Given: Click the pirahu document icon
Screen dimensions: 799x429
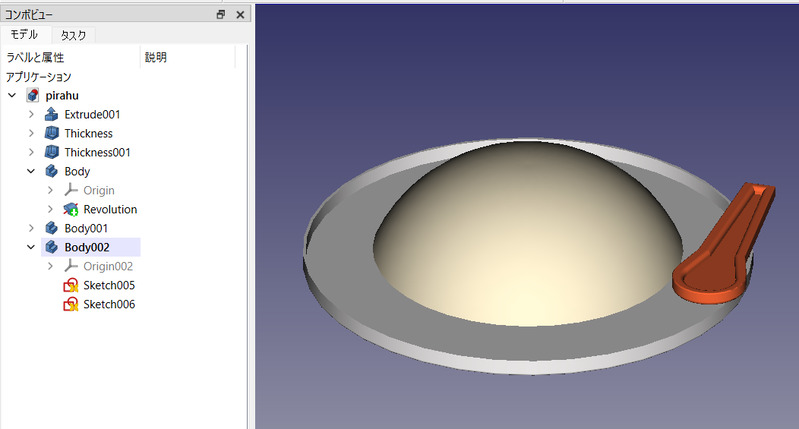Looking at the screenshot, I should pos(33,95).
